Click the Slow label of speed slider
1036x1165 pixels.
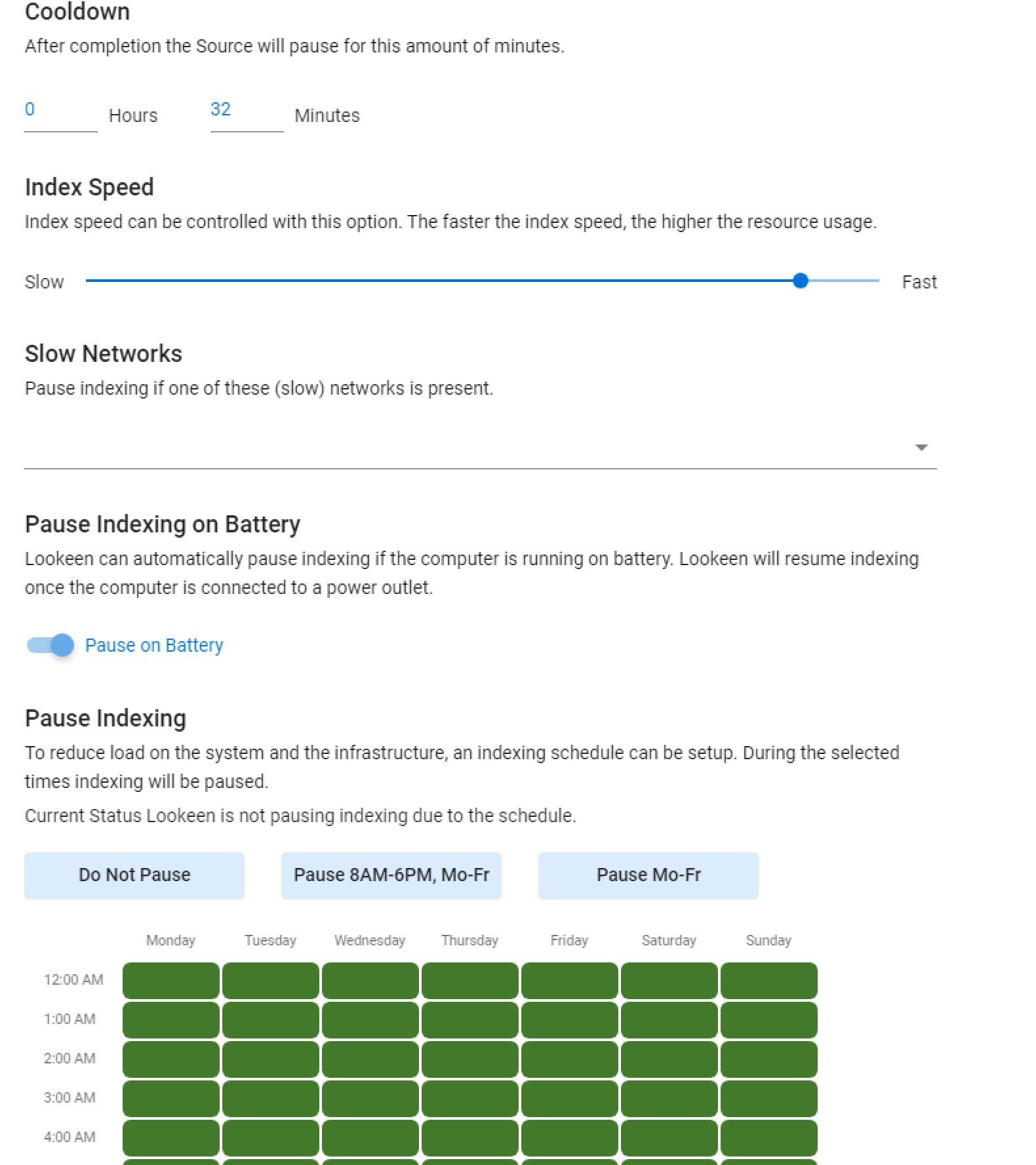click(44, 282)
